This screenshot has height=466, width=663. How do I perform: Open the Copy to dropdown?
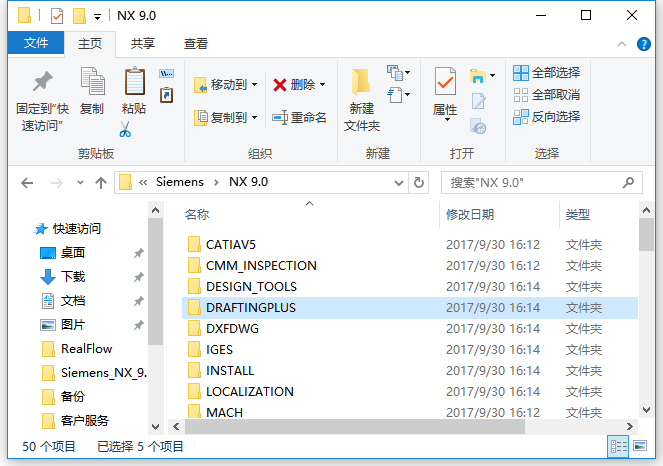[226, 117]
